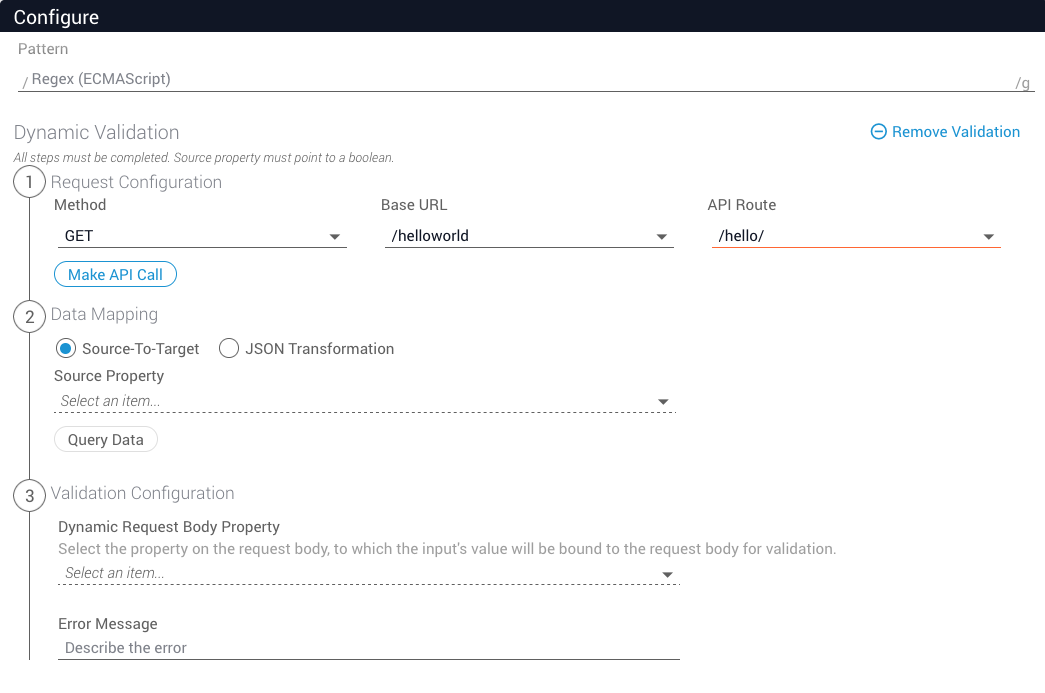Click the Remove Validation minus-circle icon
The height and width of the screenshot is (693, 1045).
(879, 132)
